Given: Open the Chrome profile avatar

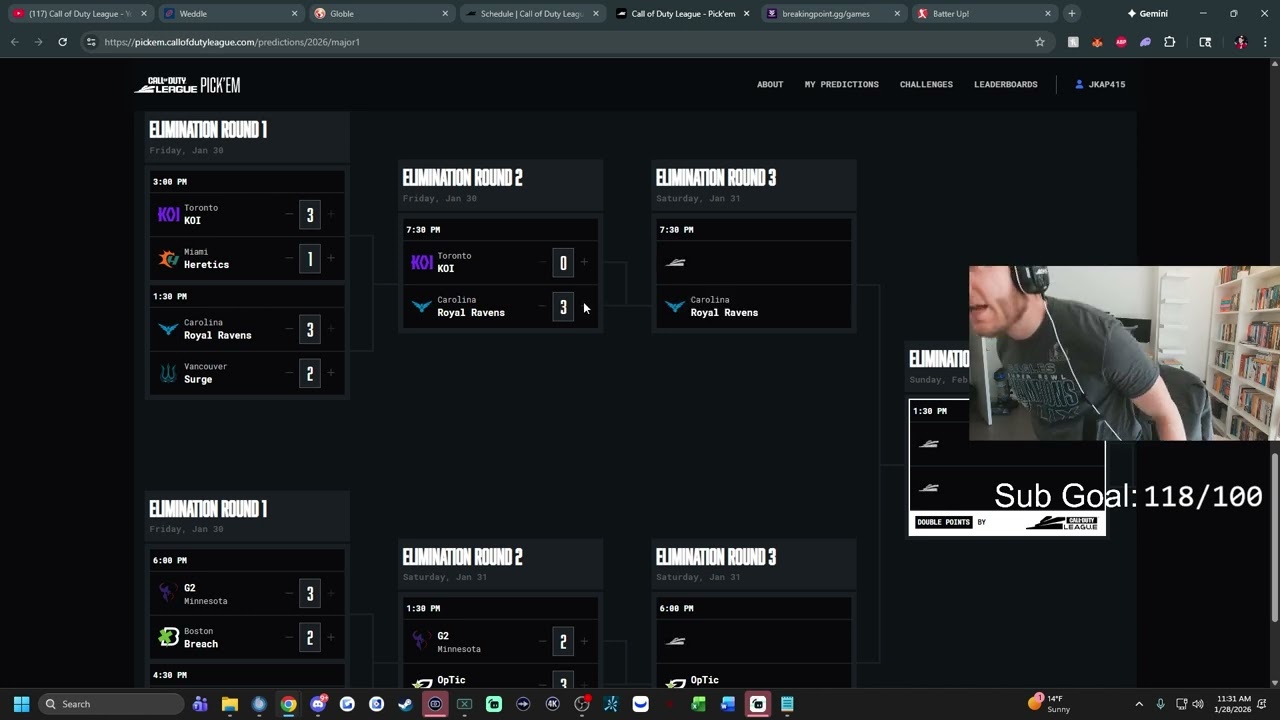Looking at the screenshot, I should coord(1241,42).
